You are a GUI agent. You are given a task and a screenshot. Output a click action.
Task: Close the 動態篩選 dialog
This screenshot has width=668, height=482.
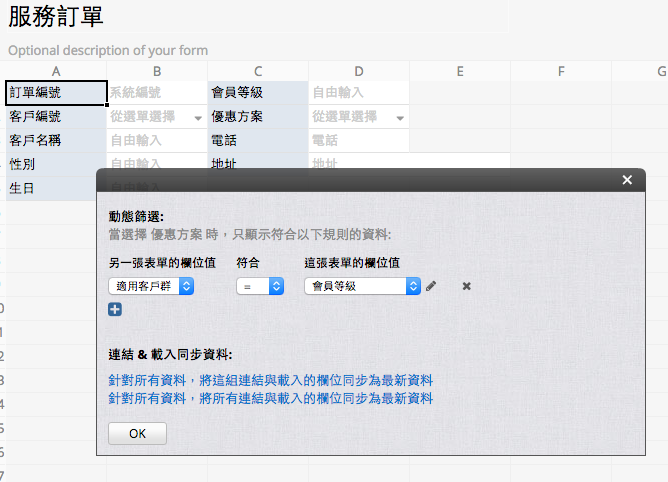pos(627,180)
